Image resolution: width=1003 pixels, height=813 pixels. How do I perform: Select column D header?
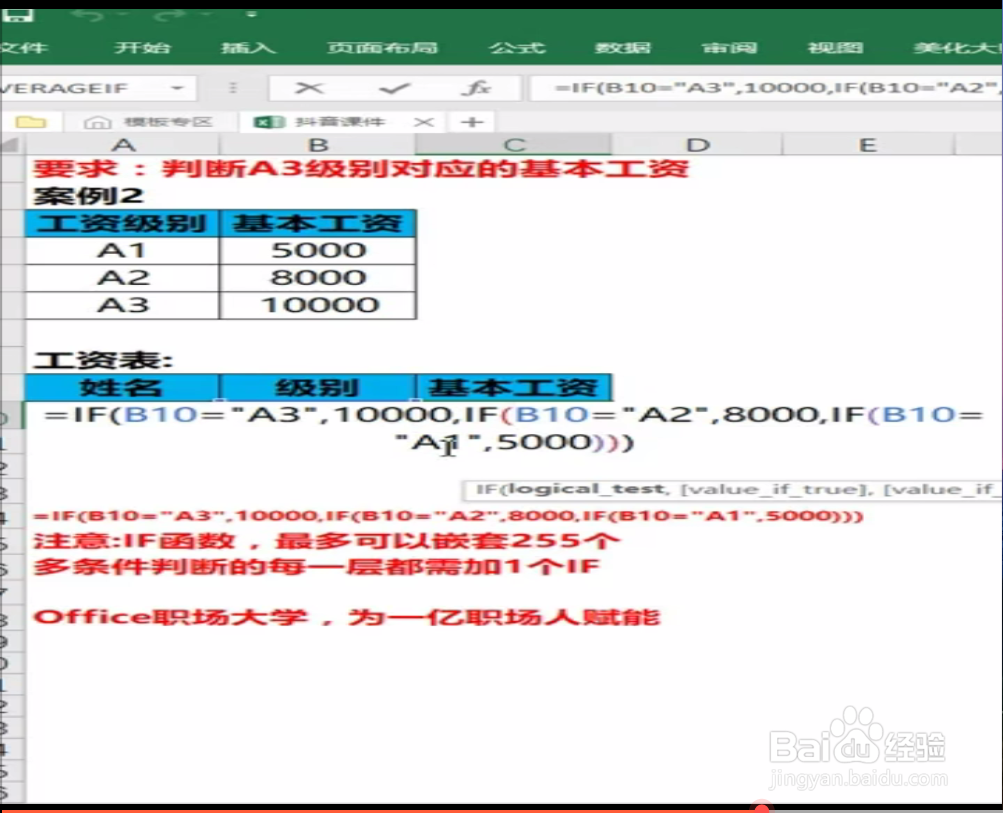pos(697,145)
